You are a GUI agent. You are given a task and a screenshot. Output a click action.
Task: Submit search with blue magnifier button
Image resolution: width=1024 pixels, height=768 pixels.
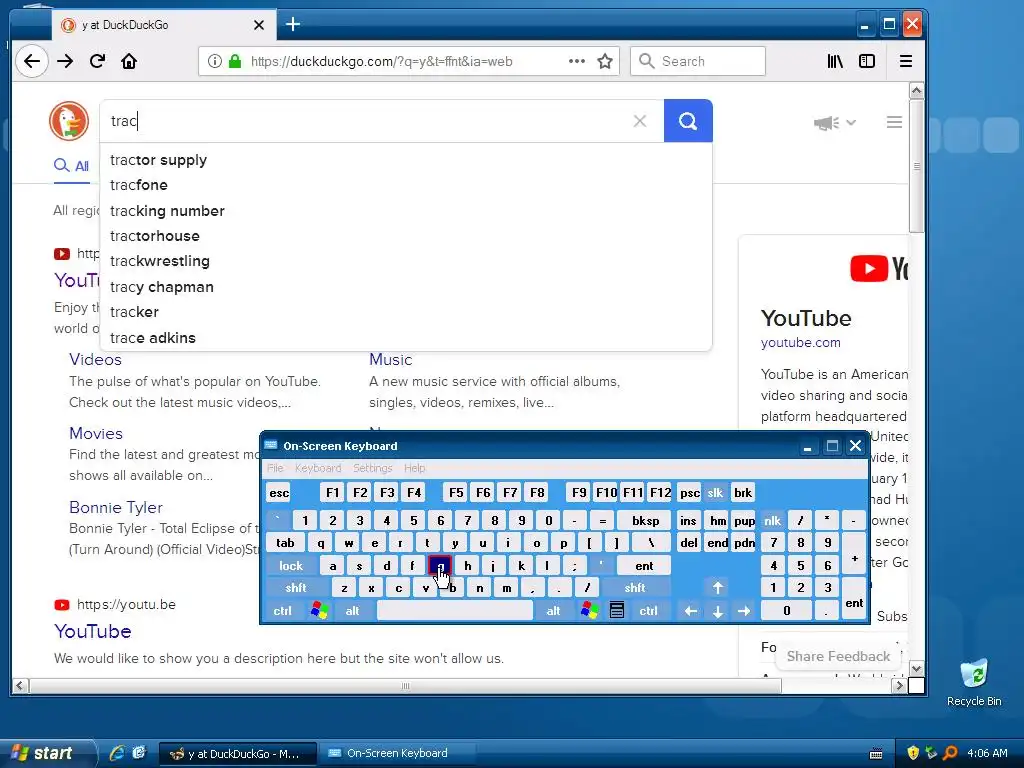coord(688,121)
